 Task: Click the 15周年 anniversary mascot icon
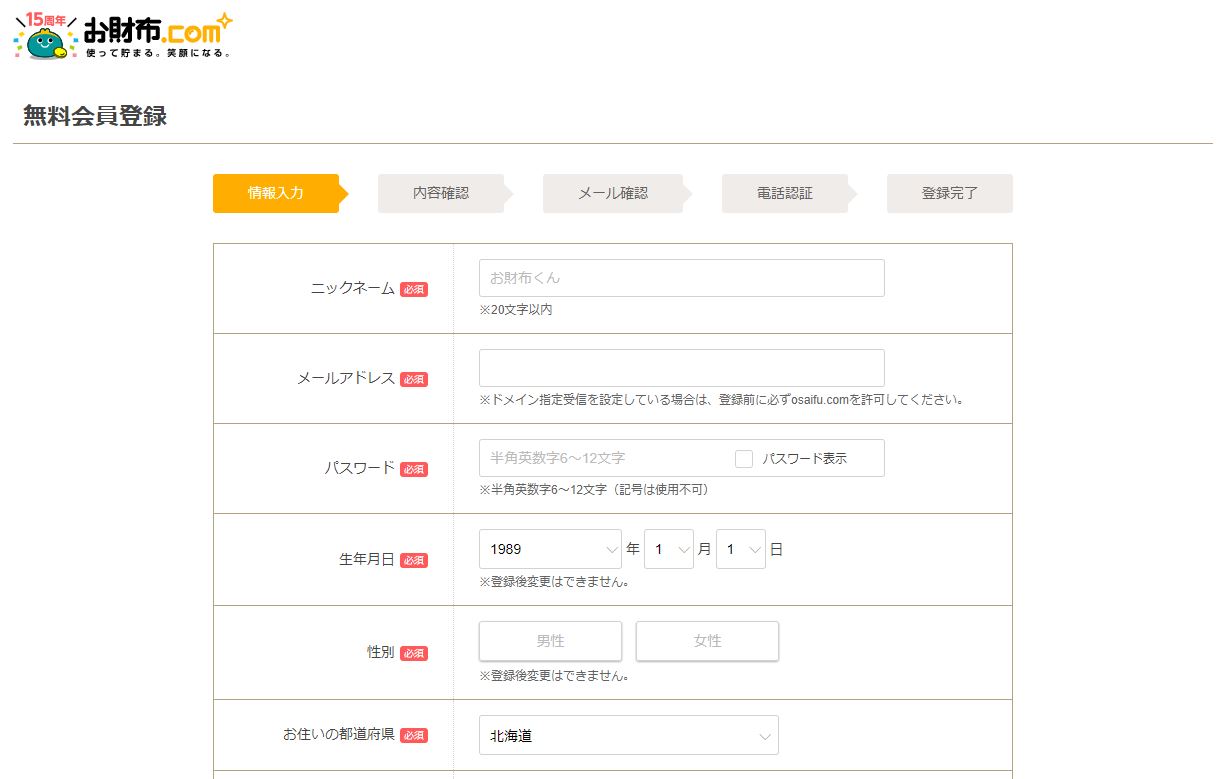pyautogui.click(x=45, y=38)
